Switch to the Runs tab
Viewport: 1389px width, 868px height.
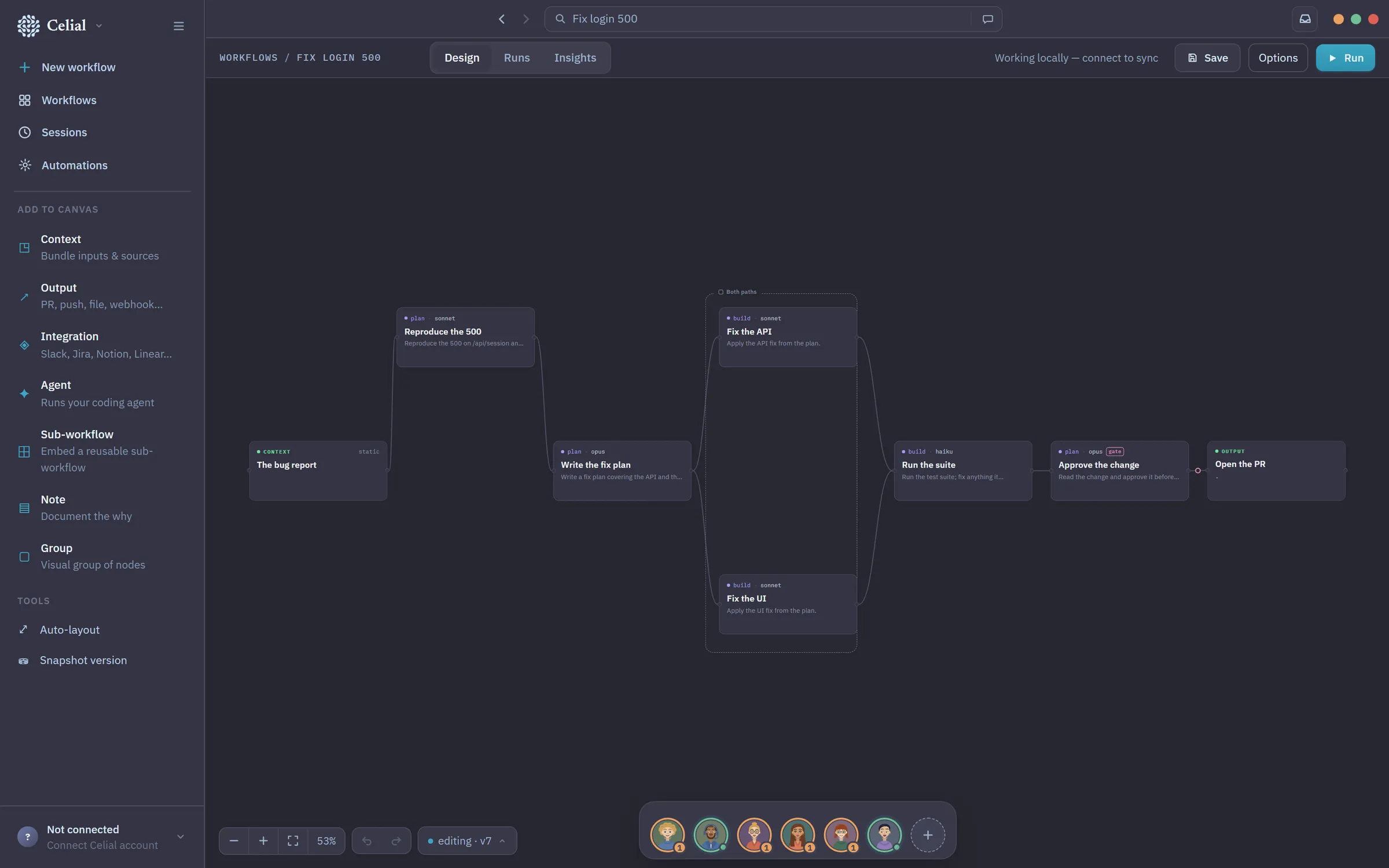point(517,58)
